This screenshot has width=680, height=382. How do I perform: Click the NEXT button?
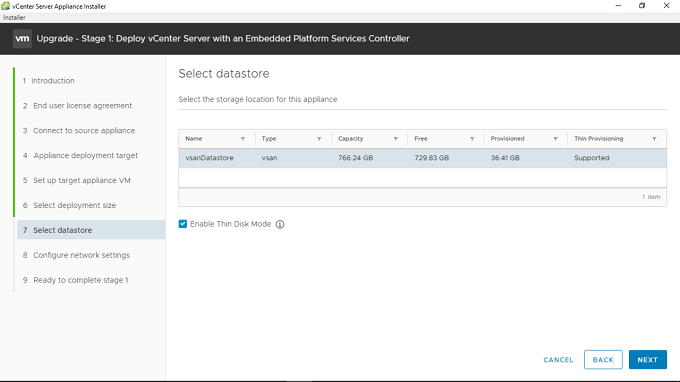647,359
